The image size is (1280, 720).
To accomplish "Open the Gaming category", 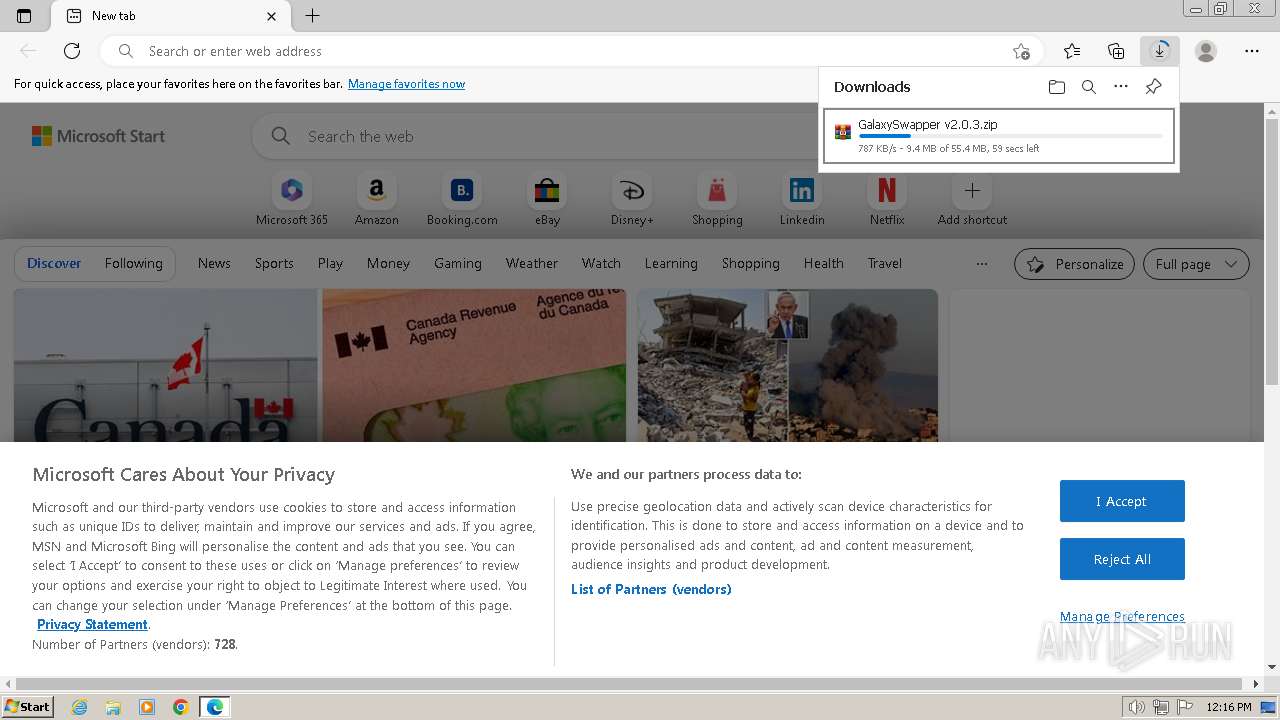I will pos(458,263).
